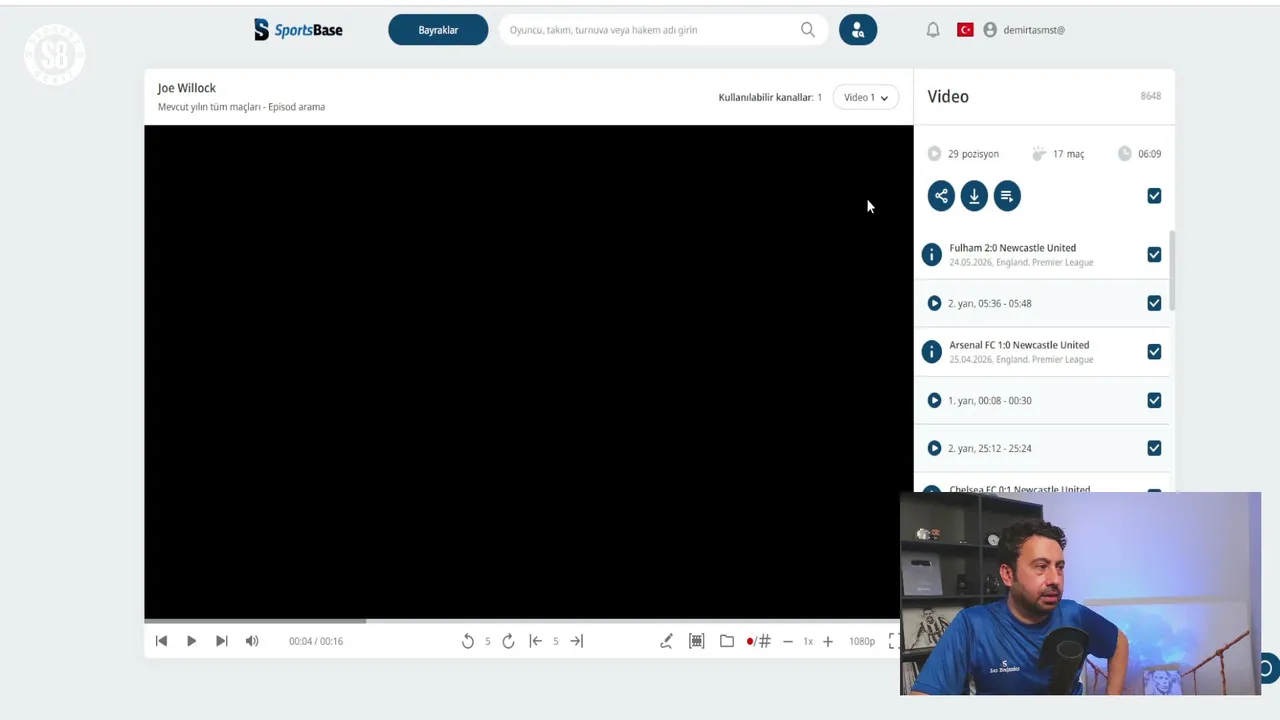
Task: Select the Fulham 2:0 Newcastle United title
Action: coord(1012,248)
